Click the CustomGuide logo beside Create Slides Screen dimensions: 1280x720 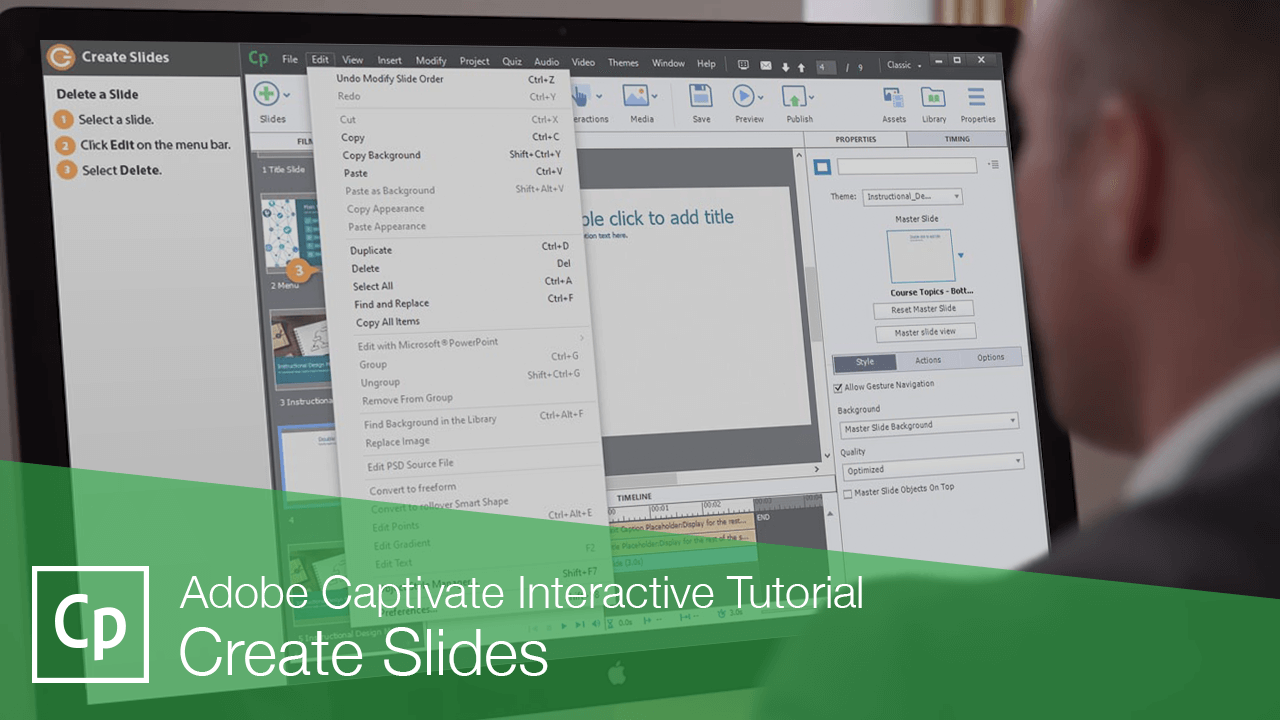click(62, 57)
